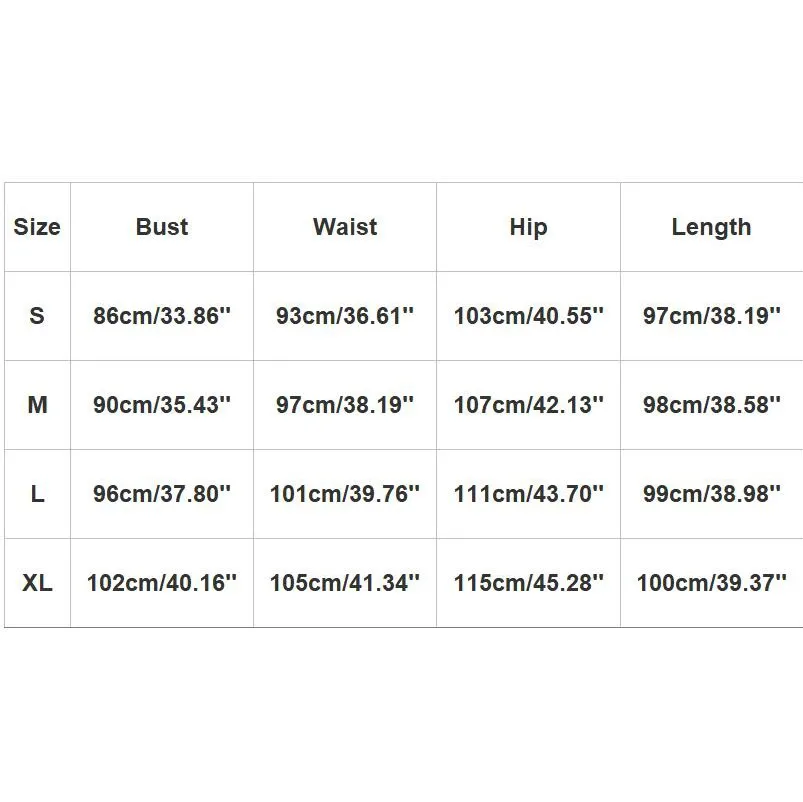
Task: Click the Bust column header
Action: (162, 227)
